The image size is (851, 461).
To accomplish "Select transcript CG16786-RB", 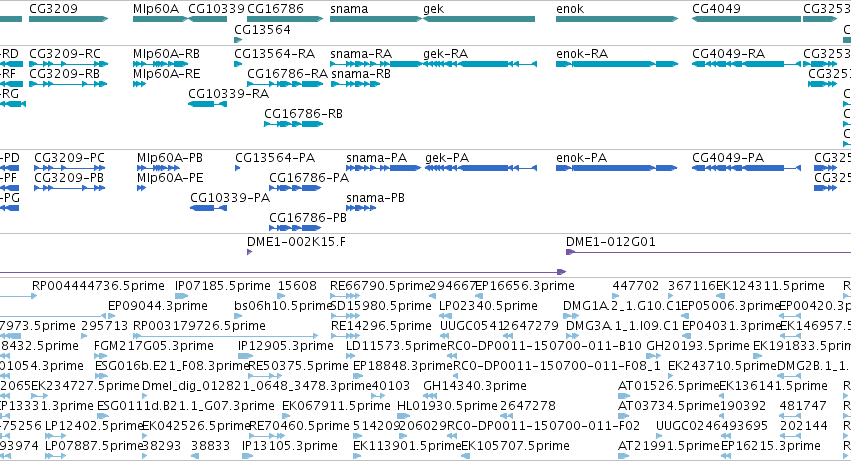I will (303, 114).
